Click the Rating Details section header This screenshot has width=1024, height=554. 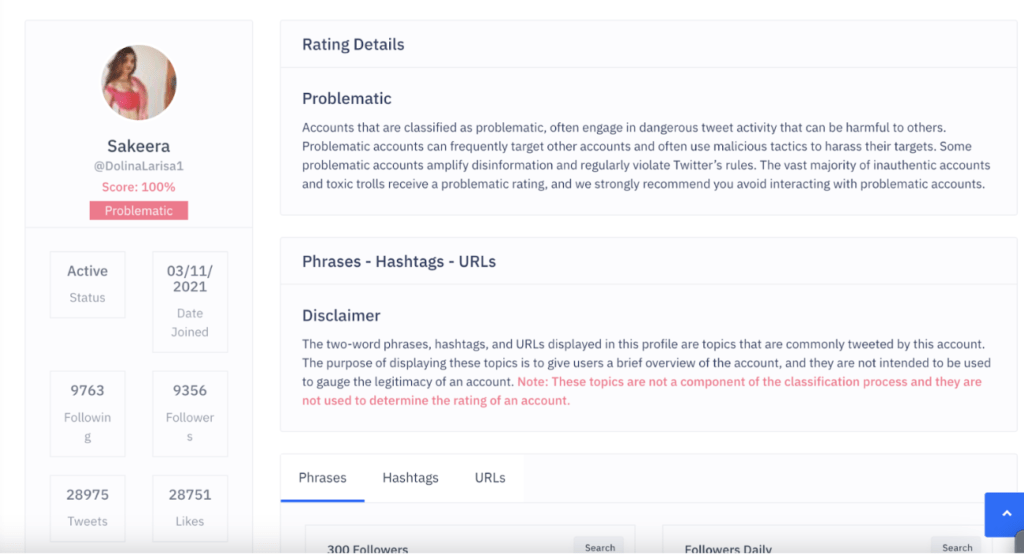[x=353, y=44]
